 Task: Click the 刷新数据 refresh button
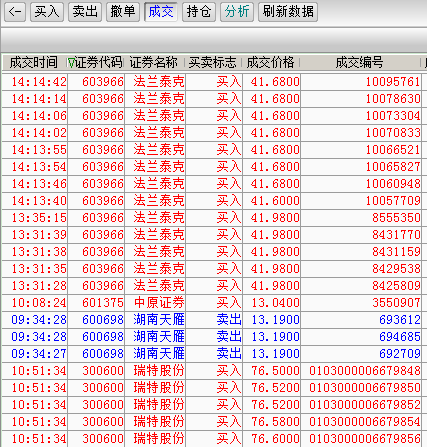[x=288, y=12]
